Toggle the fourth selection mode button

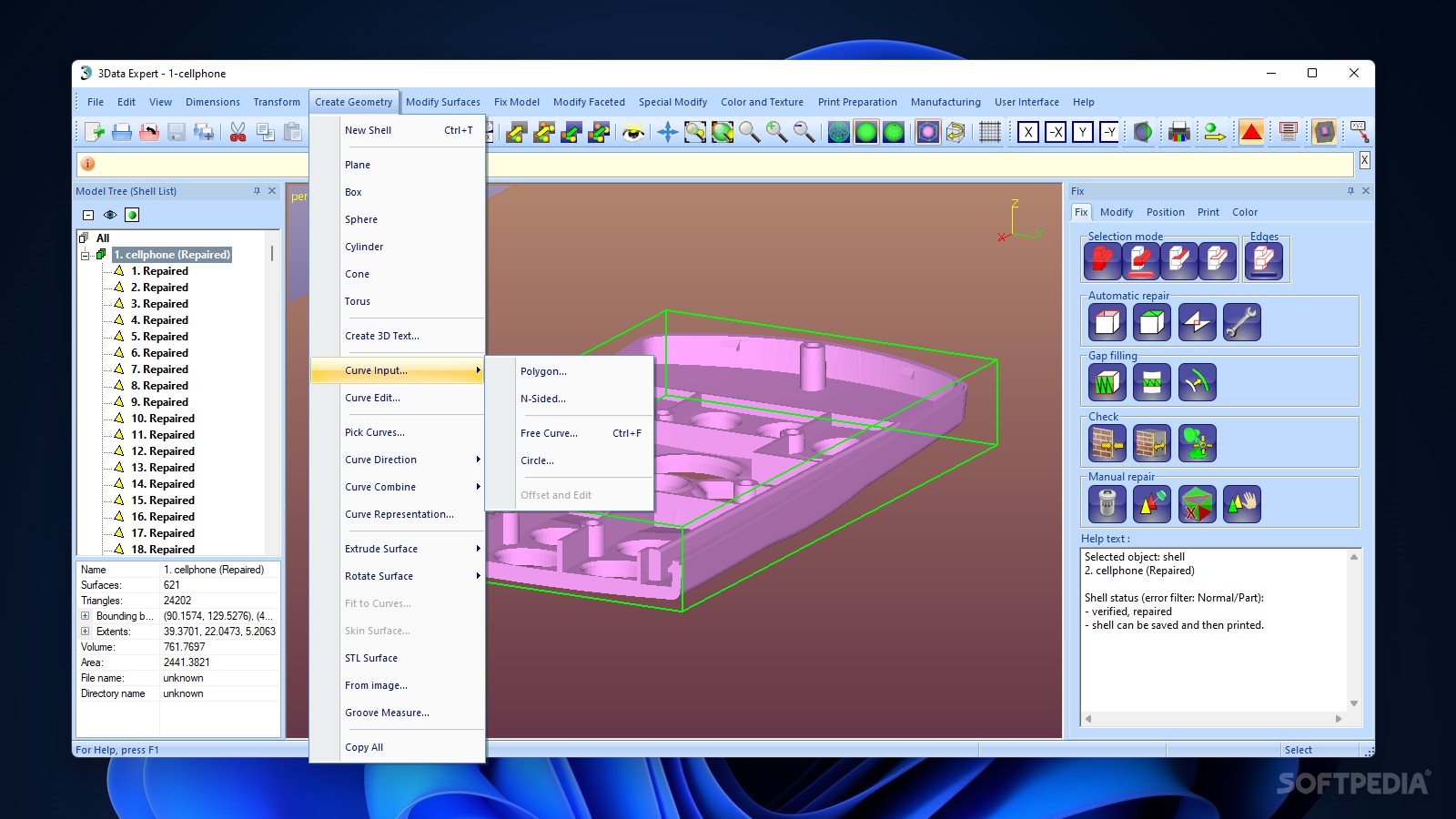[1218, 261]
